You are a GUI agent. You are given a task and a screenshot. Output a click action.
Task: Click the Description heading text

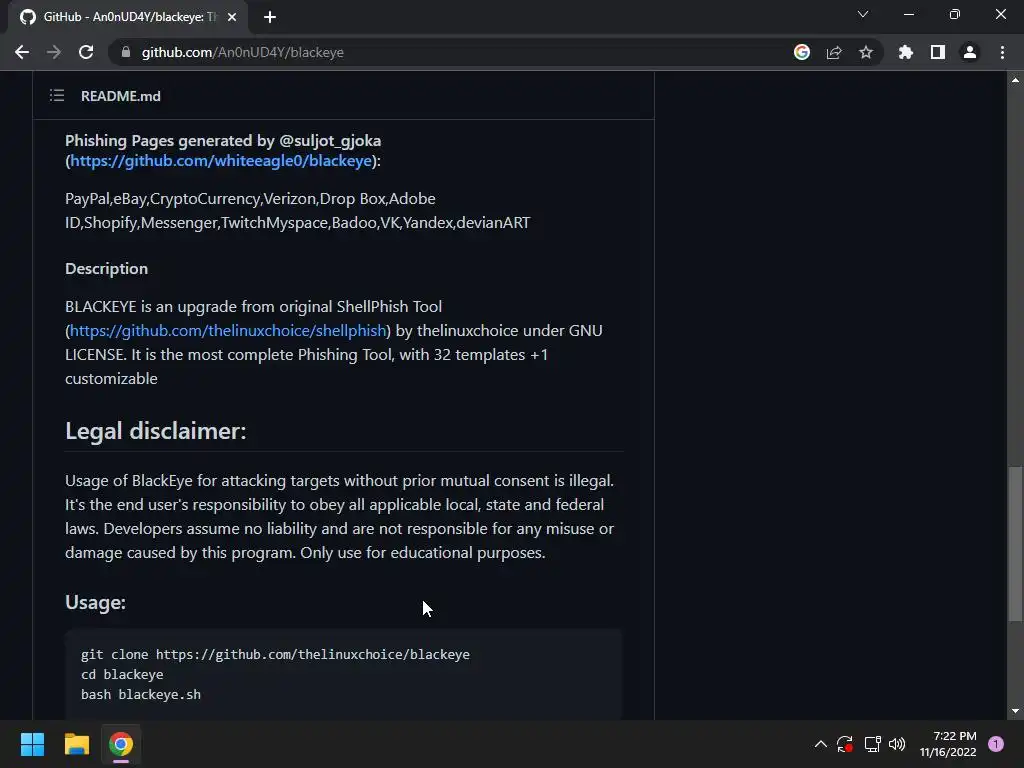(x=106, y=268)
